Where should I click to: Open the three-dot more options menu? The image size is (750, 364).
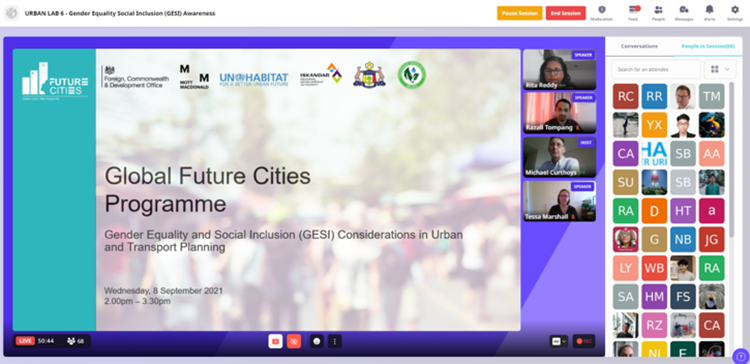[x=335, y=341]
